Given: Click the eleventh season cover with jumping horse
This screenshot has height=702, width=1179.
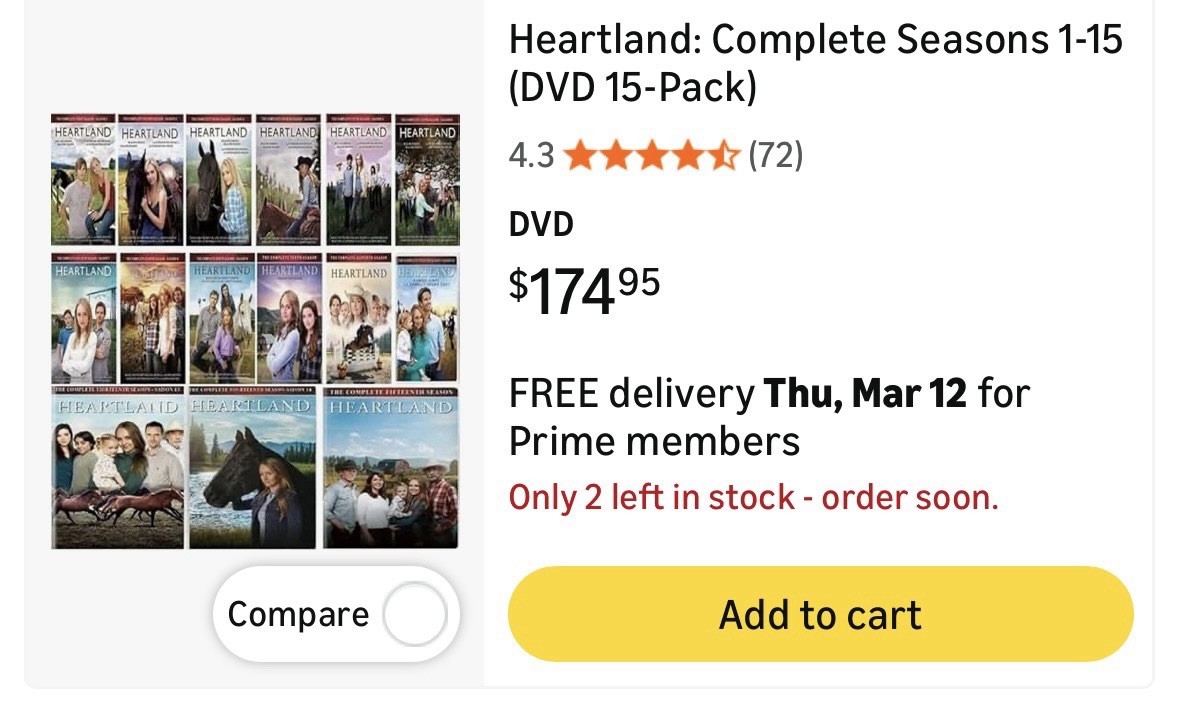Looking at the screenshot, I should (x=358, y=320).
